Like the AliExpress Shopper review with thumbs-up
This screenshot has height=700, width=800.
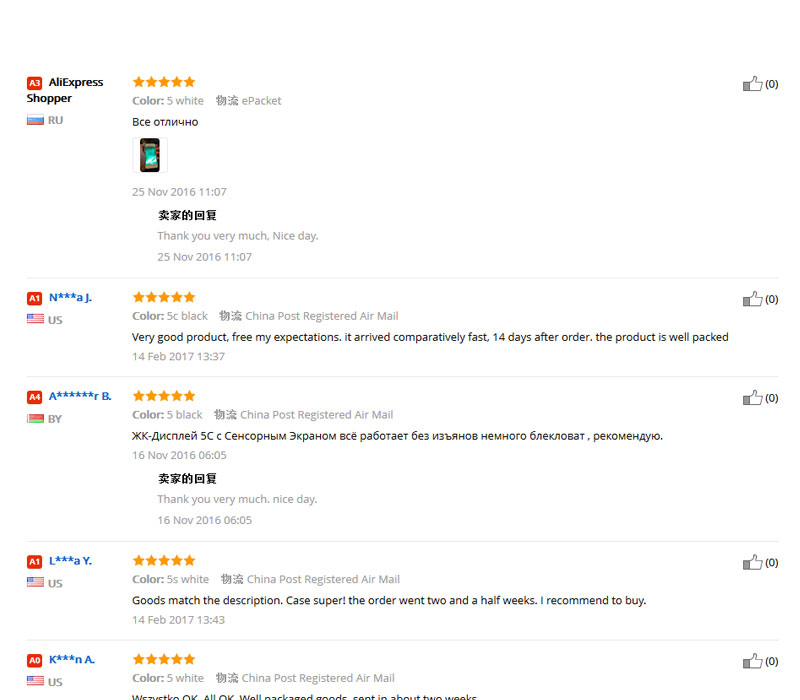click(x=752, y=84)
